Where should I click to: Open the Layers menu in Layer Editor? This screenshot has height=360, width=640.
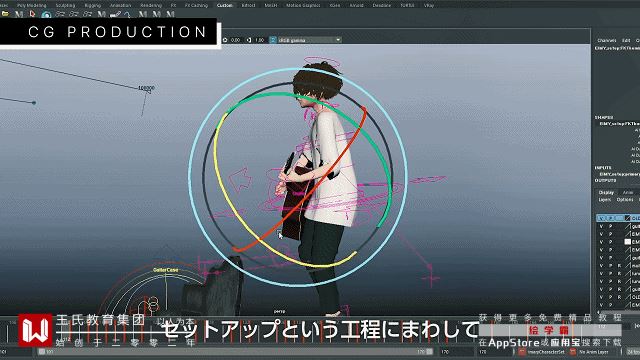click(x=604, y=200)
